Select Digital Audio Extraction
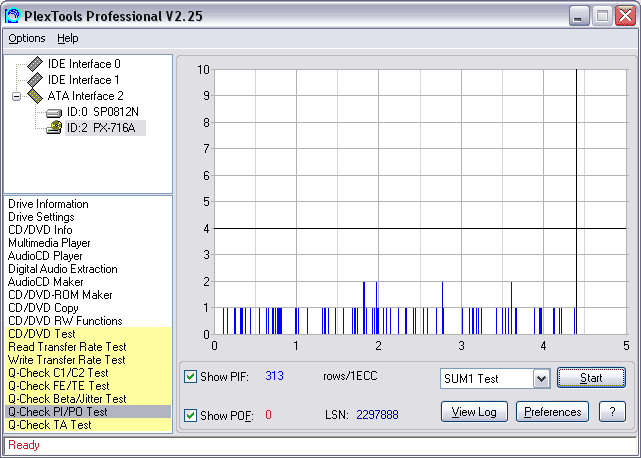 coord(63,269)
